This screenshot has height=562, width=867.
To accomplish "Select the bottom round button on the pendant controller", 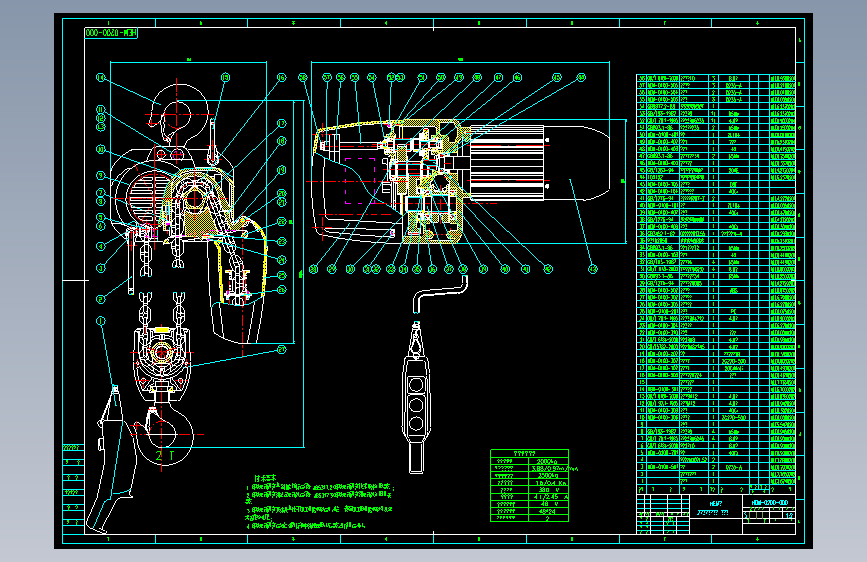I will (x=416, y=424).
